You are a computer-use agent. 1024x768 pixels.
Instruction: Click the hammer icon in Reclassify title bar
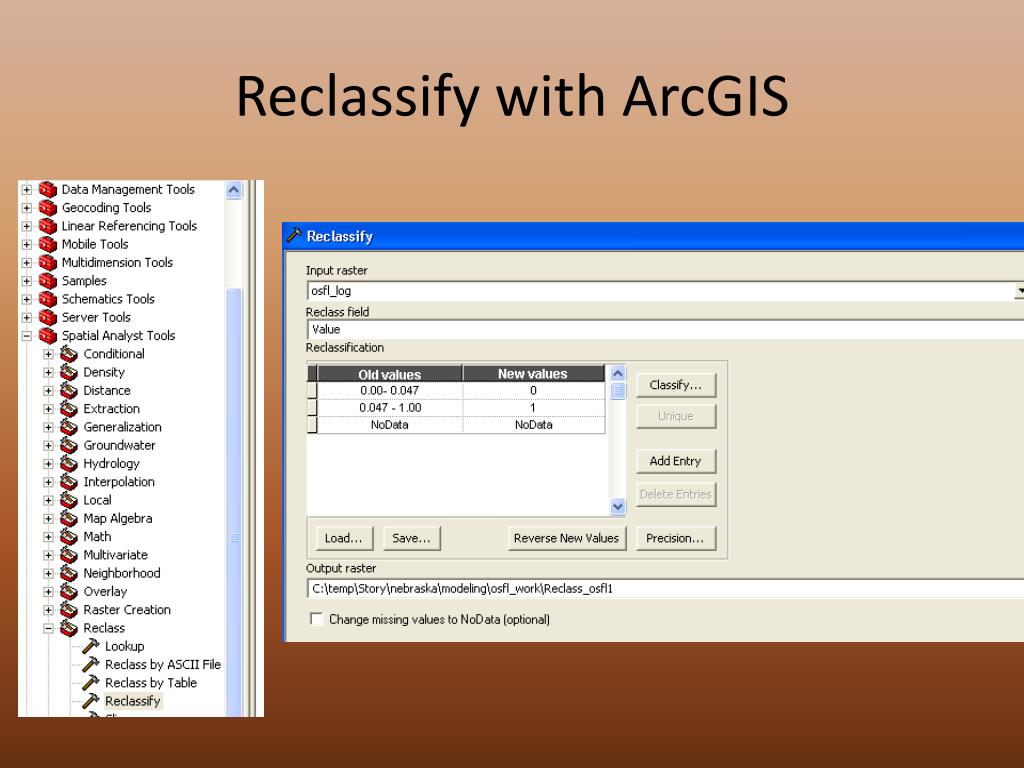click(295, 235)
